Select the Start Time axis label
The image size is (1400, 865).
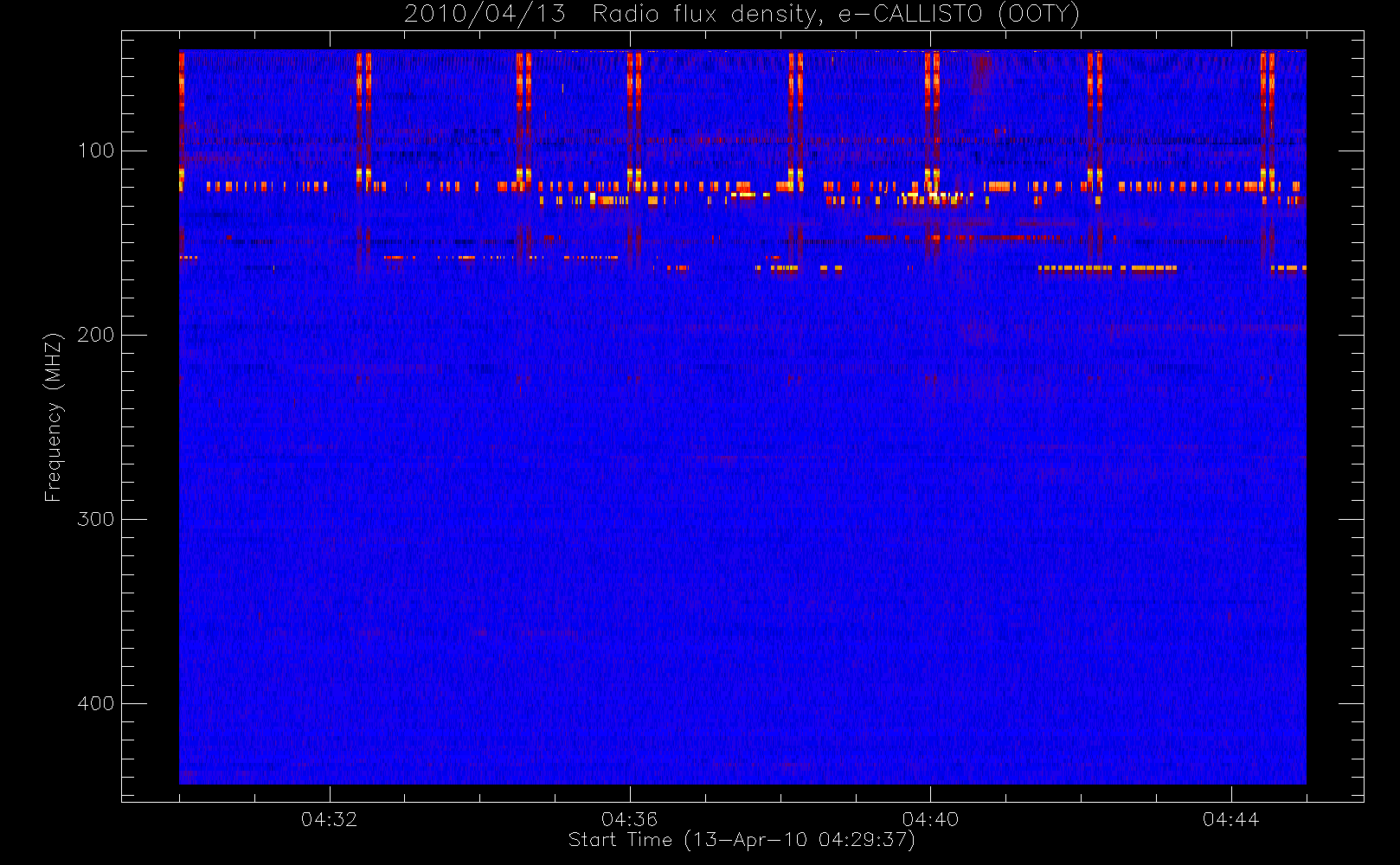coord(742,840)
